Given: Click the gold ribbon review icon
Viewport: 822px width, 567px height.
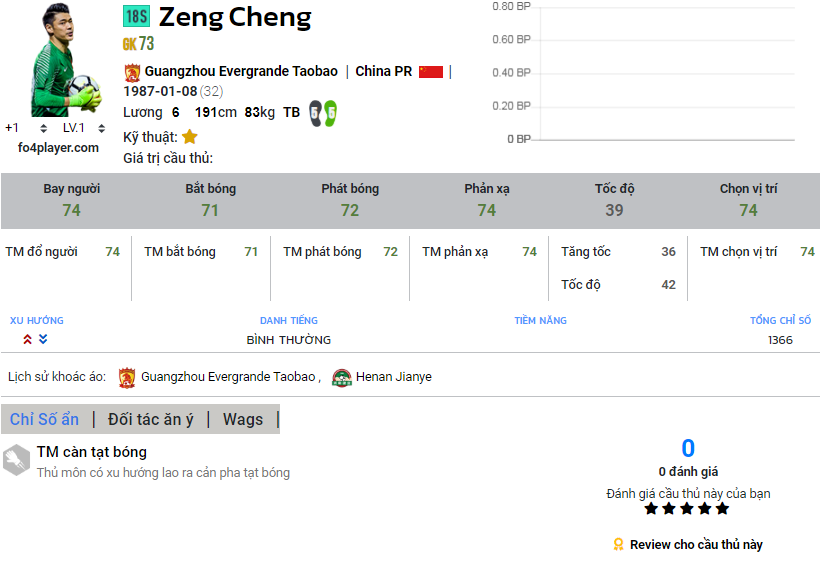Looking at the screenshot, I should coord(619,545).
